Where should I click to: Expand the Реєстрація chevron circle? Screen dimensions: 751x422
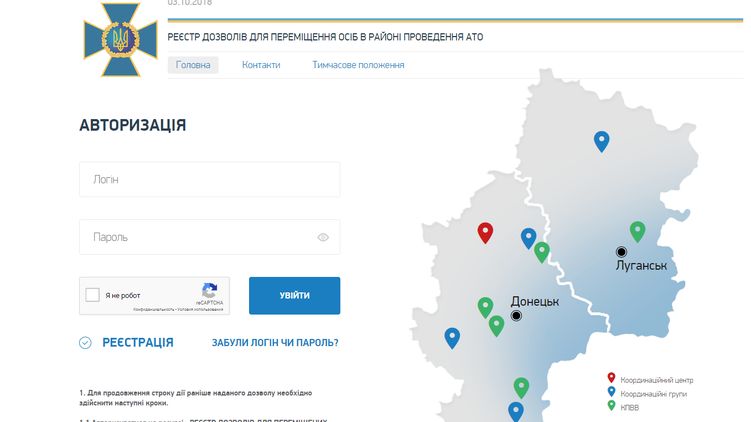[x=85, y=343]
